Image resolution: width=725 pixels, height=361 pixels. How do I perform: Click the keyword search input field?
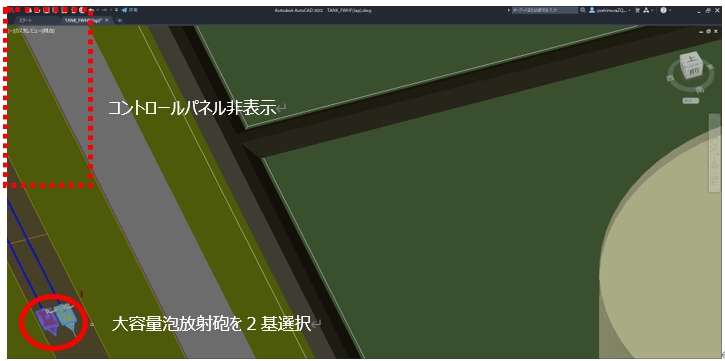[x=545, y=10]
